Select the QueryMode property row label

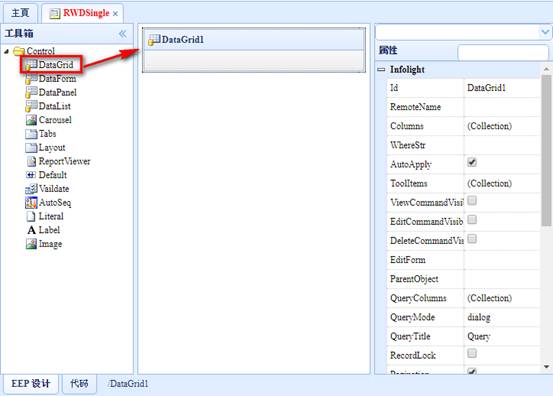(412, 317)
